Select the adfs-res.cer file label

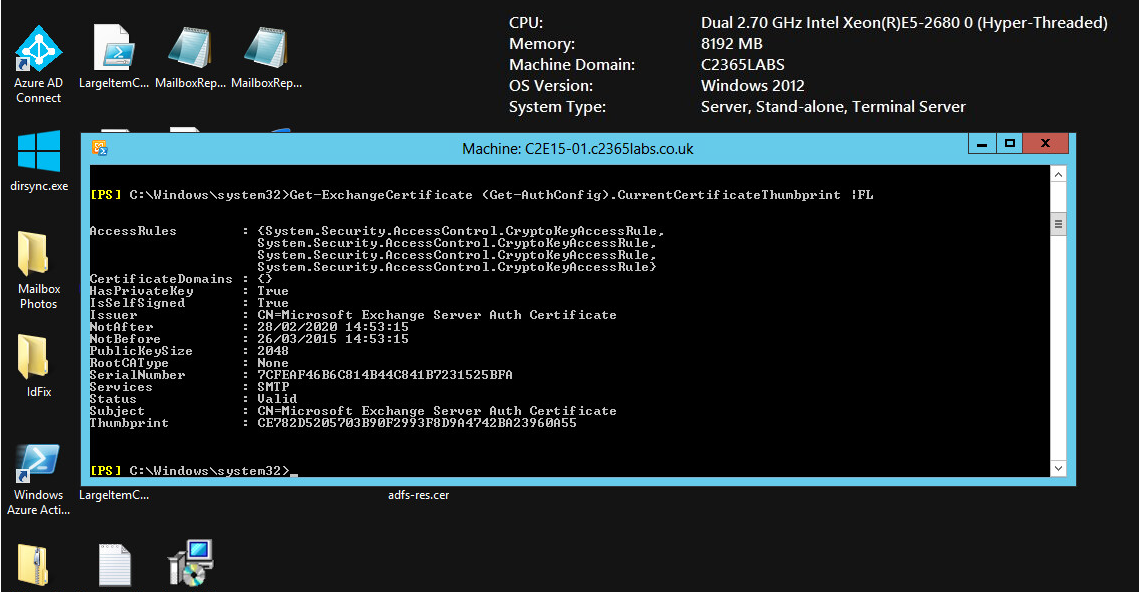[x=418, y=495]
